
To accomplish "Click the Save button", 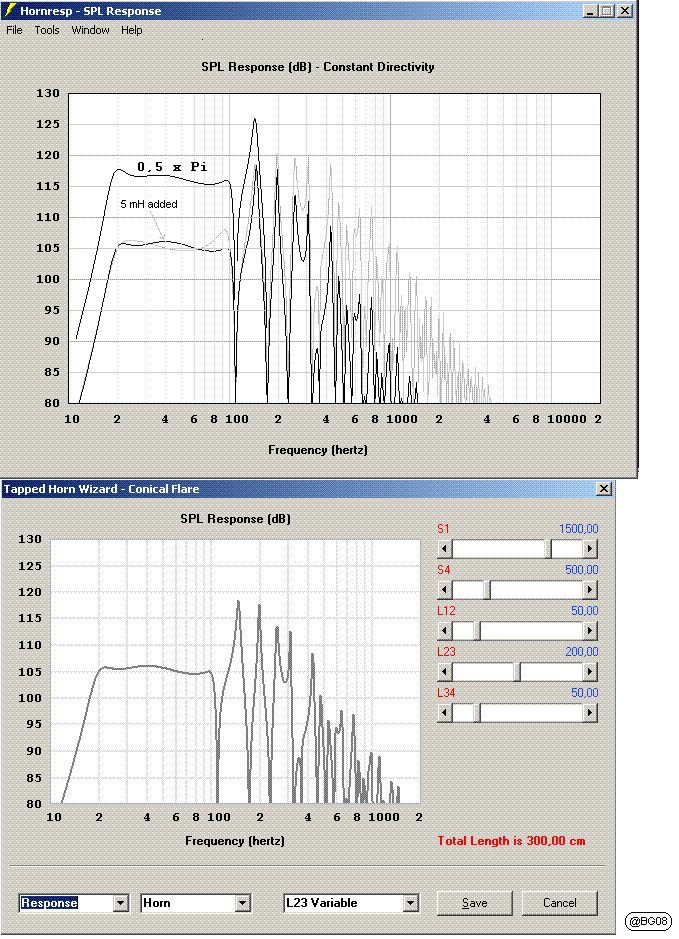I will [474, 903].
